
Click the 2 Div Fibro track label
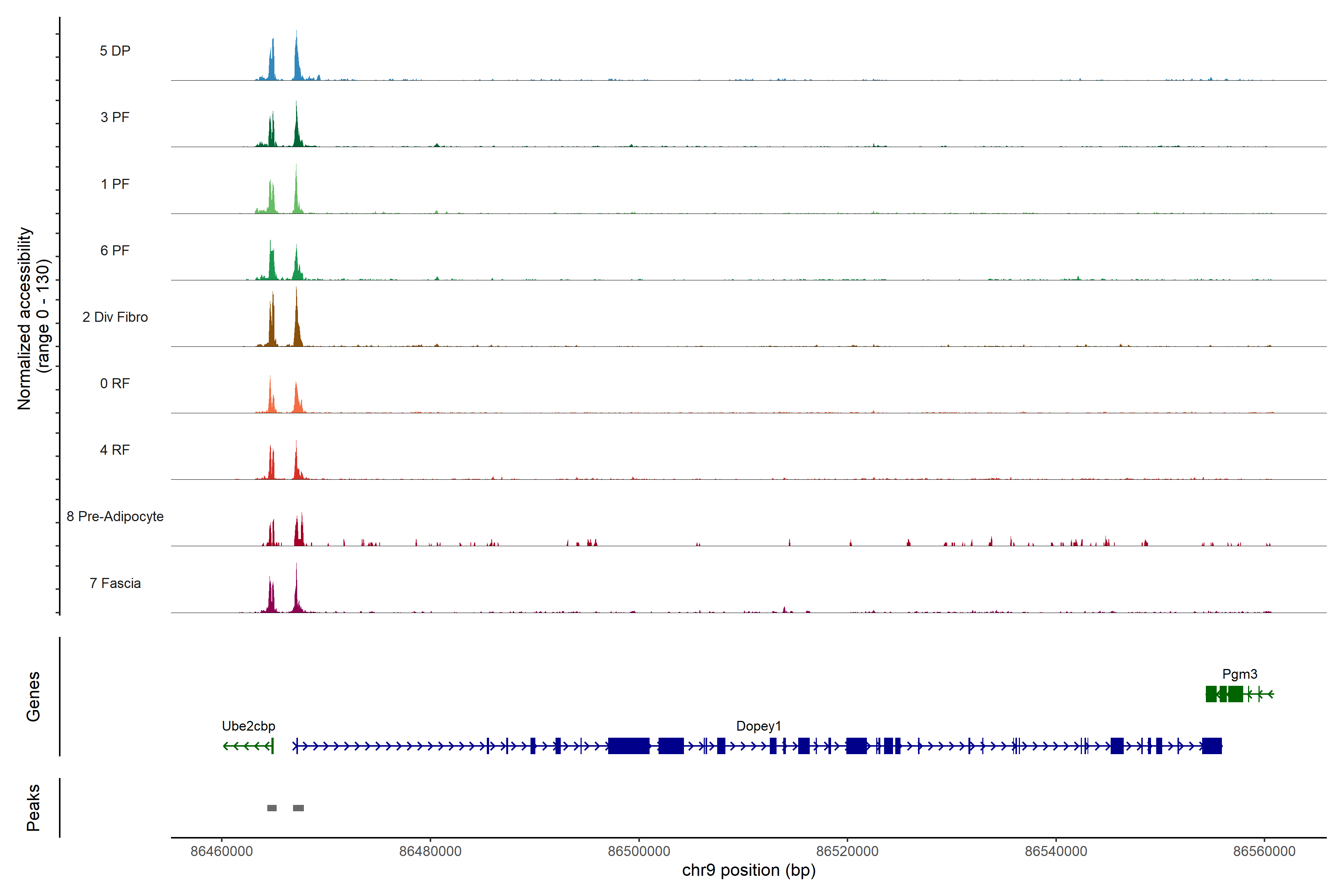(115, 317)
